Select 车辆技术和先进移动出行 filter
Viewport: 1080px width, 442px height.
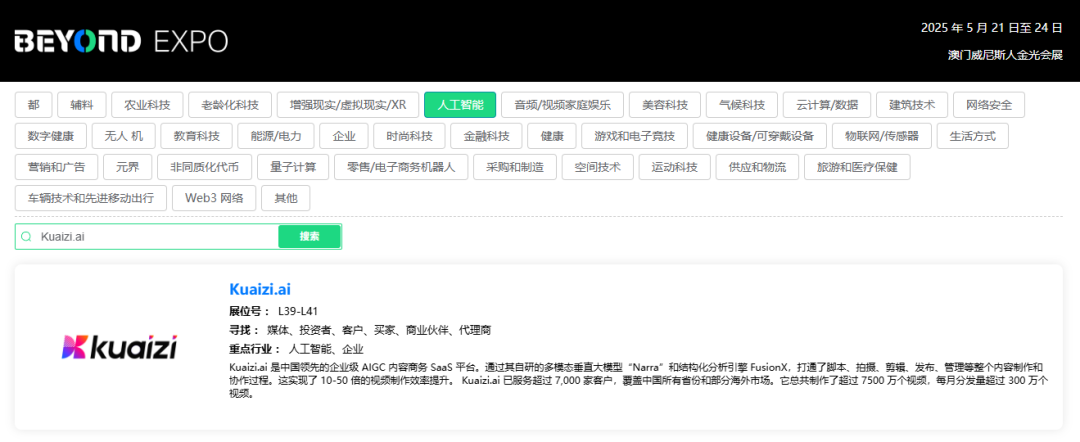pyautogui.click(x=91, y=198)
